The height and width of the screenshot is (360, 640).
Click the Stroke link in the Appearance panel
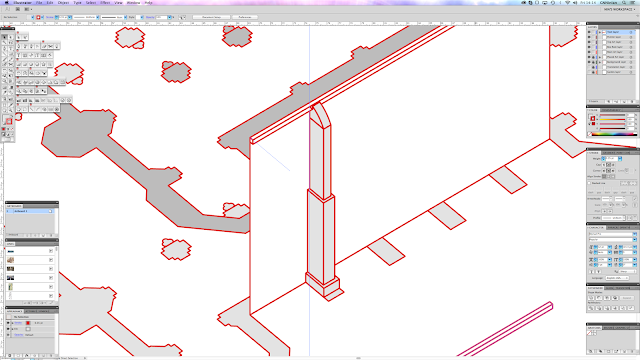(x=18, y=323)
